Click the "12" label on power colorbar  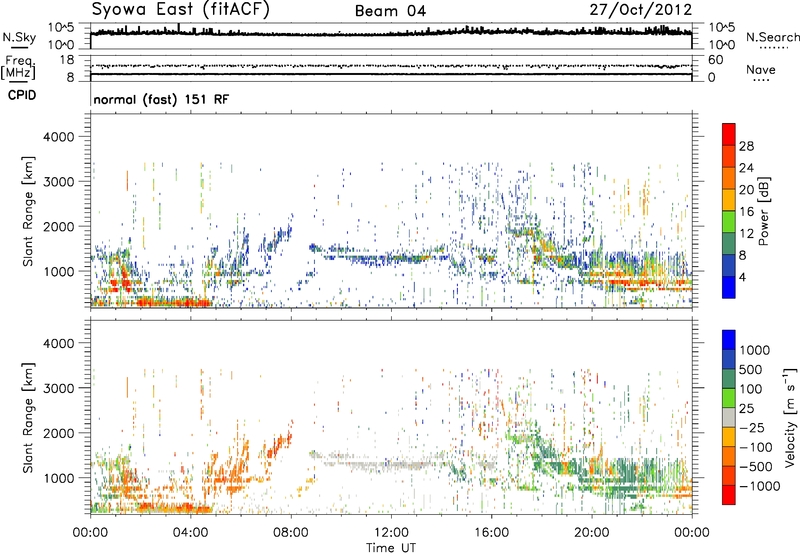click(x=746, y=234)
